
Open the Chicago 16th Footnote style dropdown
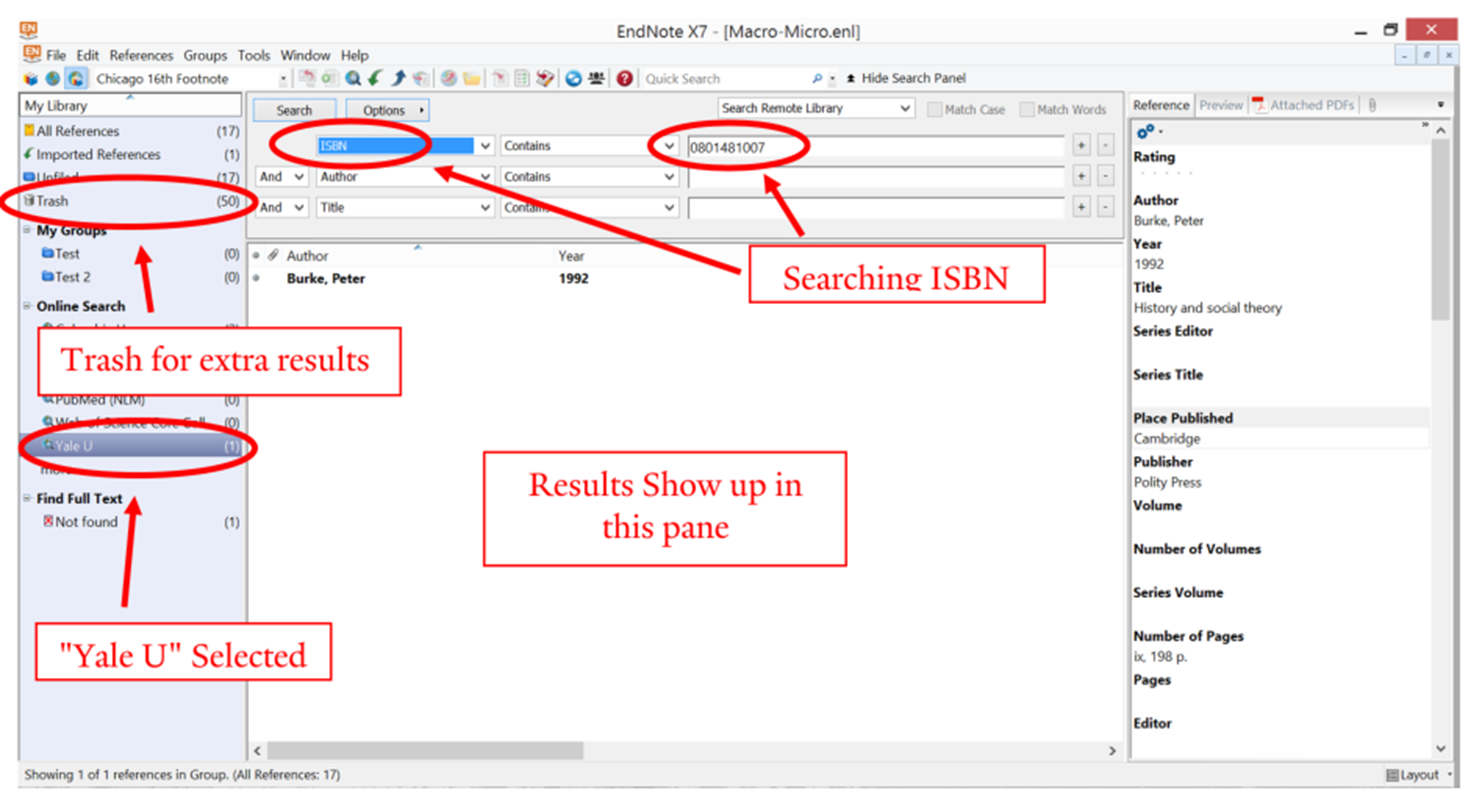[283, 79]
